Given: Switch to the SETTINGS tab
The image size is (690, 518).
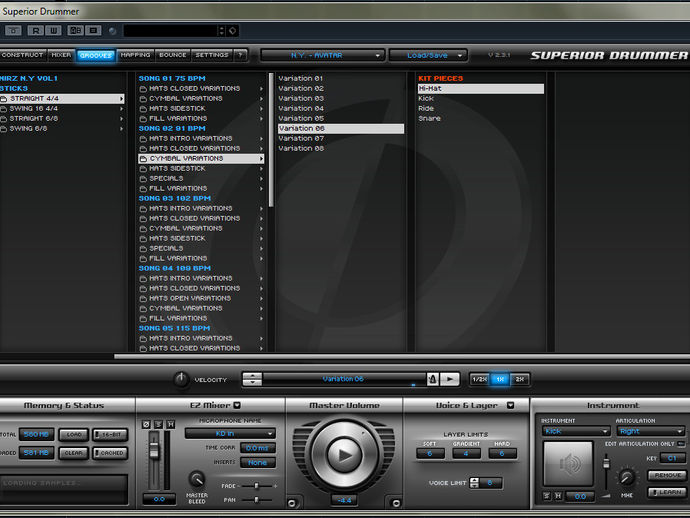Looking at the screenshot, I should click(x=212, y=55).
